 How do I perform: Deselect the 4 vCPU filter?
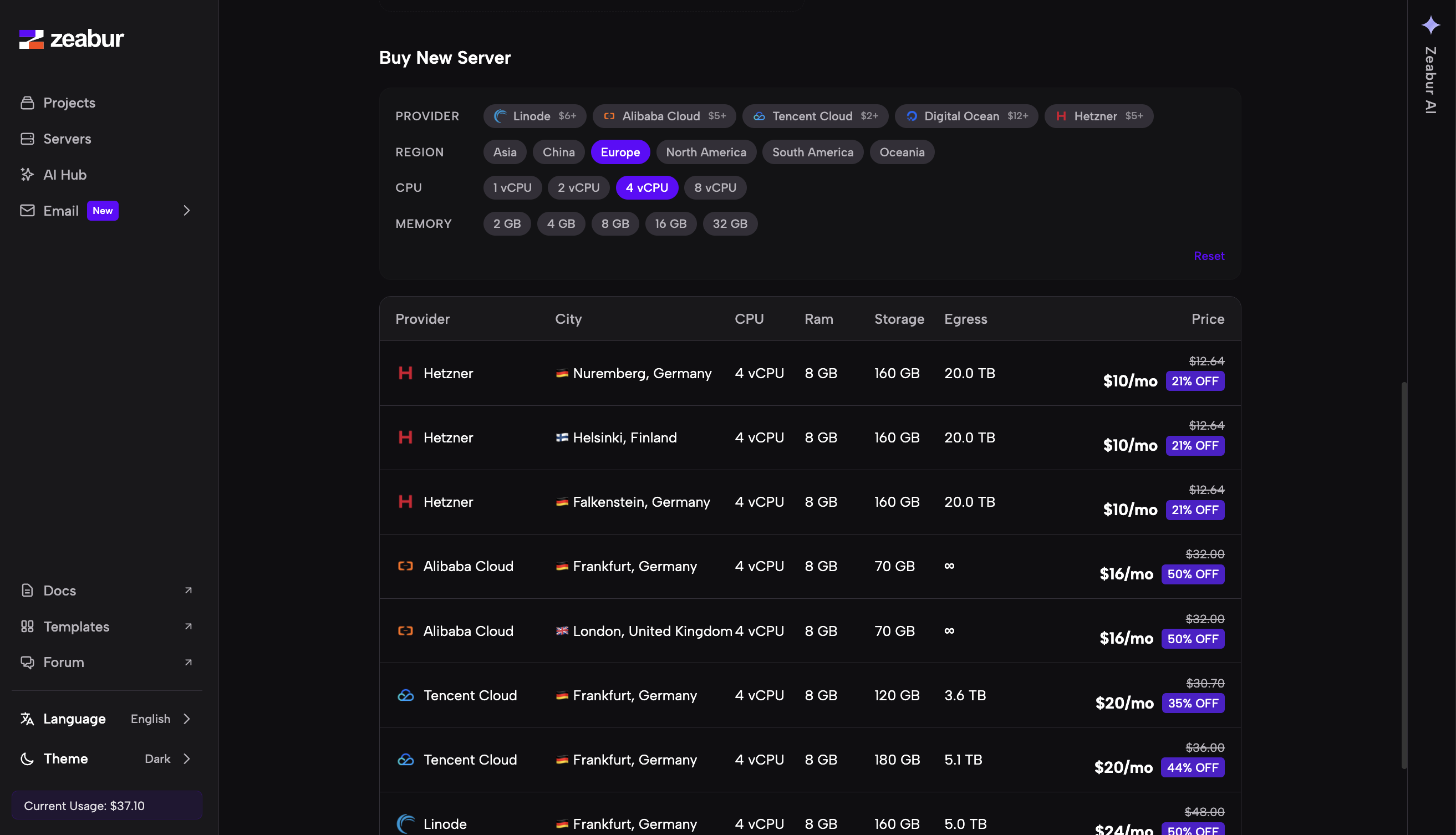(x=646, y=187)
